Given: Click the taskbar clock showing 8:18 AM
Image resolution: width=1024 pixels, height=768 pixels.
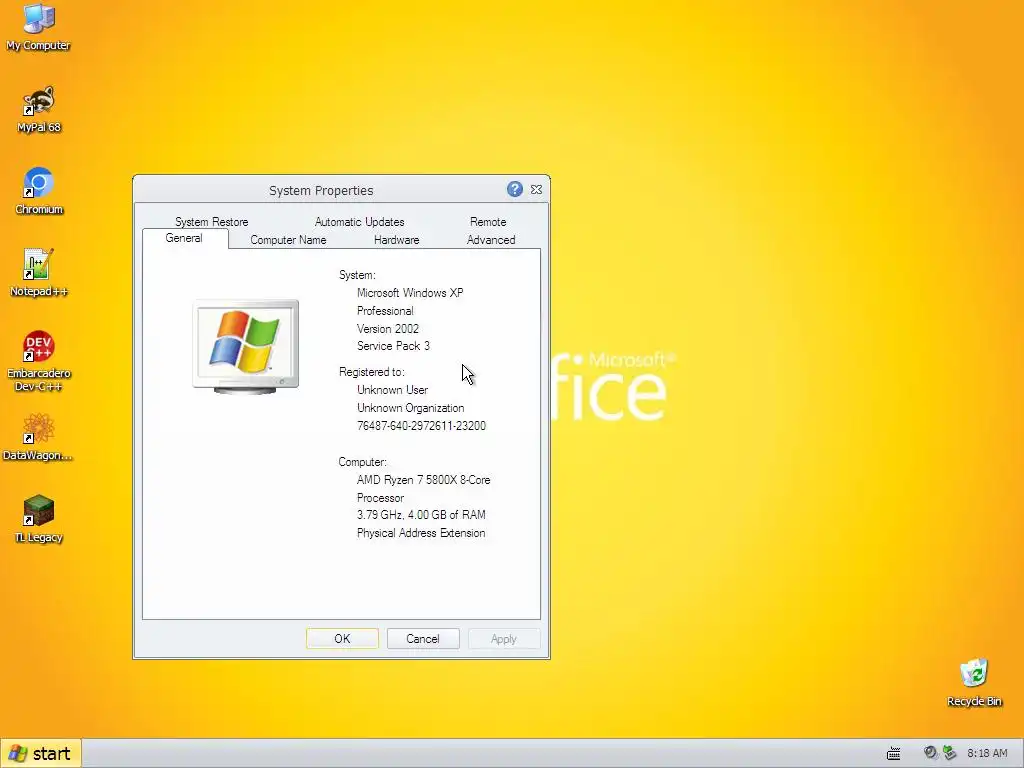Looking at the screenshot, I should 987,754.
